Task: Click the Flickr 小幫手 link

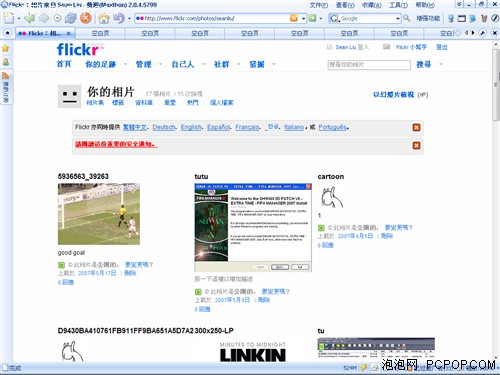Action: coord(411,47)
